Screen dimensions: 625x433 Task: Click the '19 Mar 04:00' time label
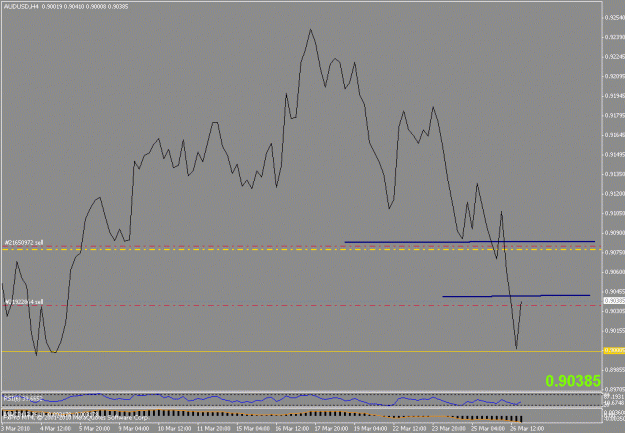point(370,429)
